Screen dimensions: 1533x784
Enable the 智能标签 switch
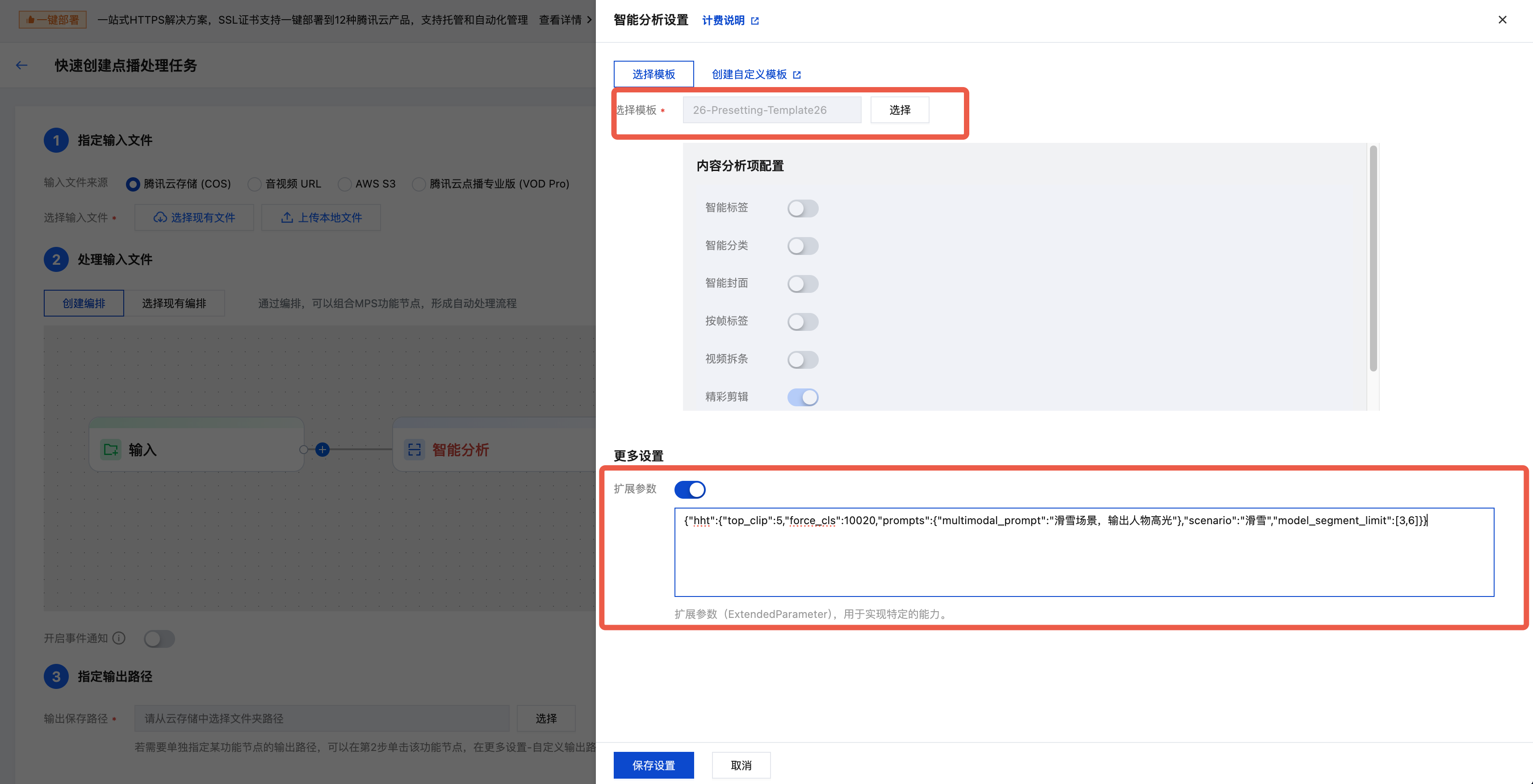point(802,208)
